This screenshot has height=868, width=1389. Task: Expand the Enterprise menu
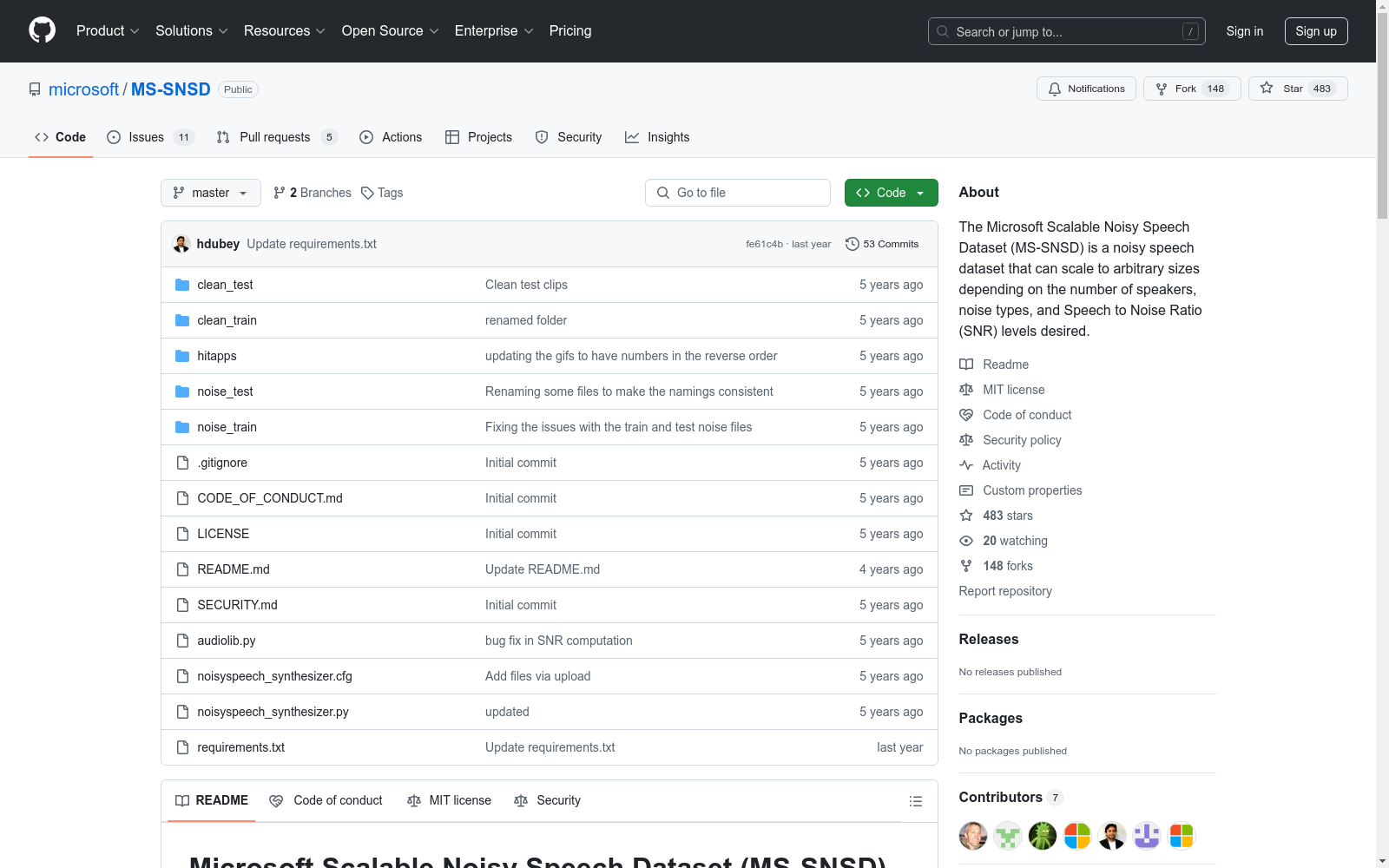tap(494, 31)
